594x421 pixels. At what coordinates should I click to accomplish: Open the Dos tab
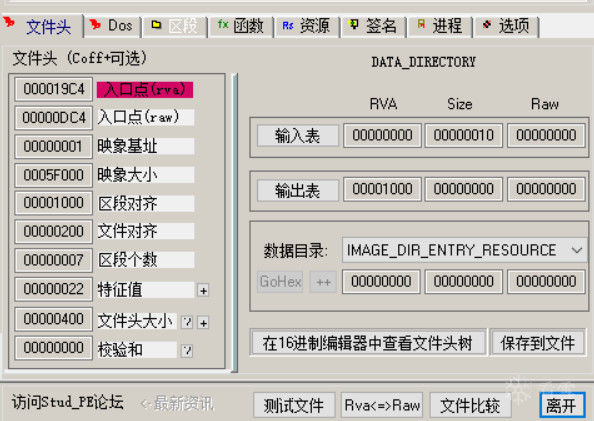(x=113, y=27)
